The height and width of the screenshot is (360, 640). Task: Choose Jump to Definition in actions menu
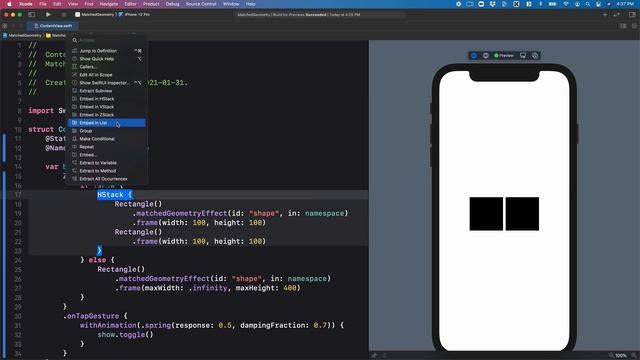coord(107,51)
